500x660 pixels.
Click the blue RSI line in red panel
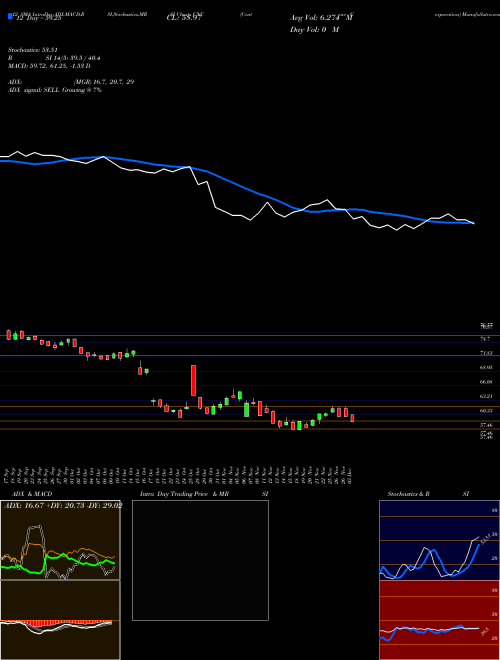tap(429, 631)
